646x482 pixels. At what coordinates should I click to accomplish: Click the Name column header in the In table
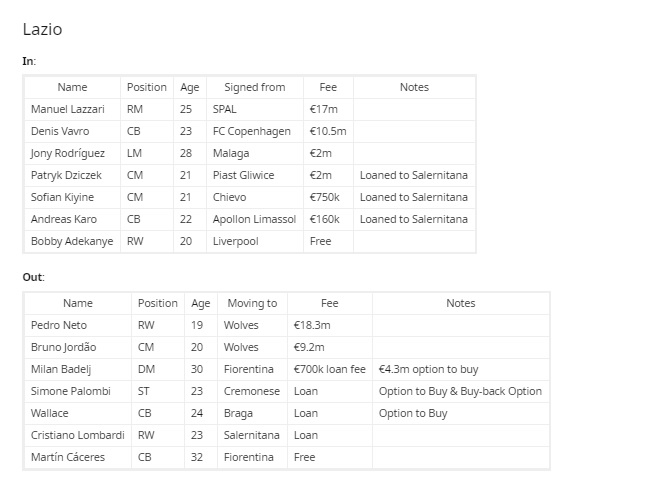click(x=73, y=87)
